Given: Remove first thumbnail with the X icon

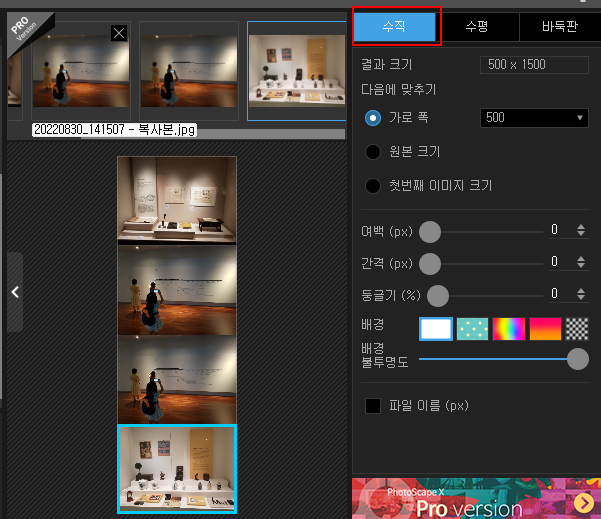Looking at the screenshot, I should click(119, 33).
